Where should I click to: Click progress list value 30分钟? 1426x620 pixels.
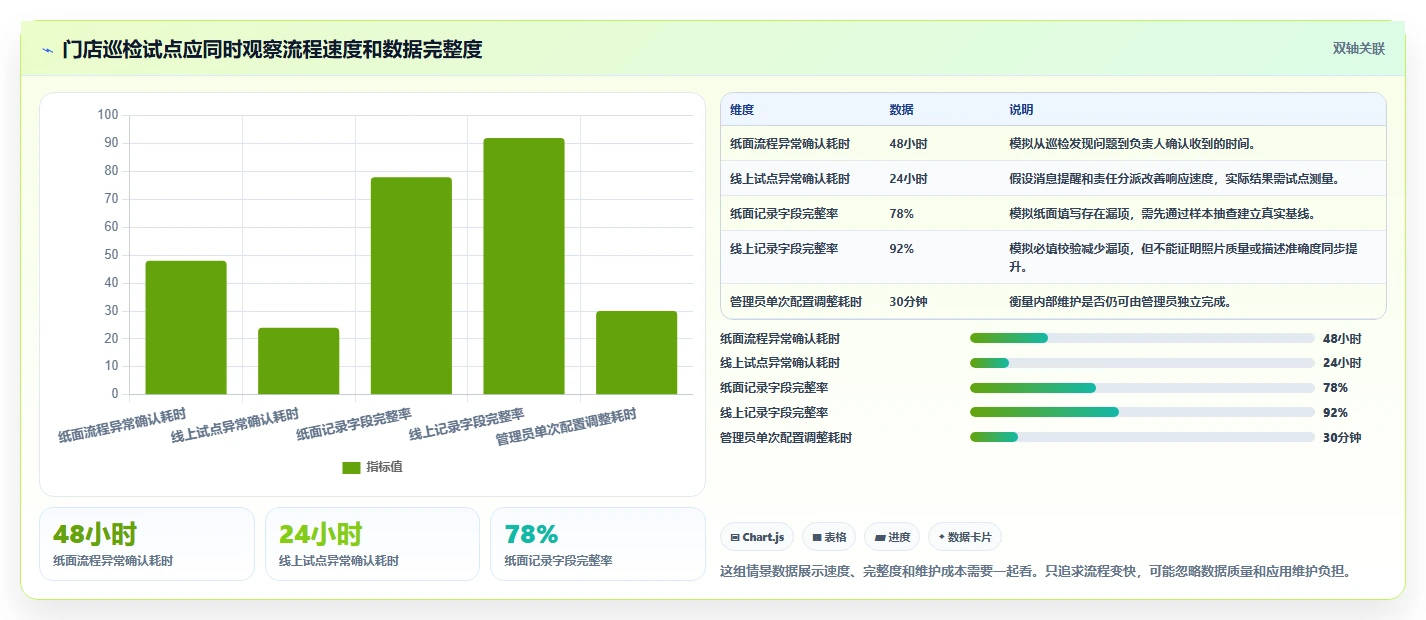(x=1342, y=437)
